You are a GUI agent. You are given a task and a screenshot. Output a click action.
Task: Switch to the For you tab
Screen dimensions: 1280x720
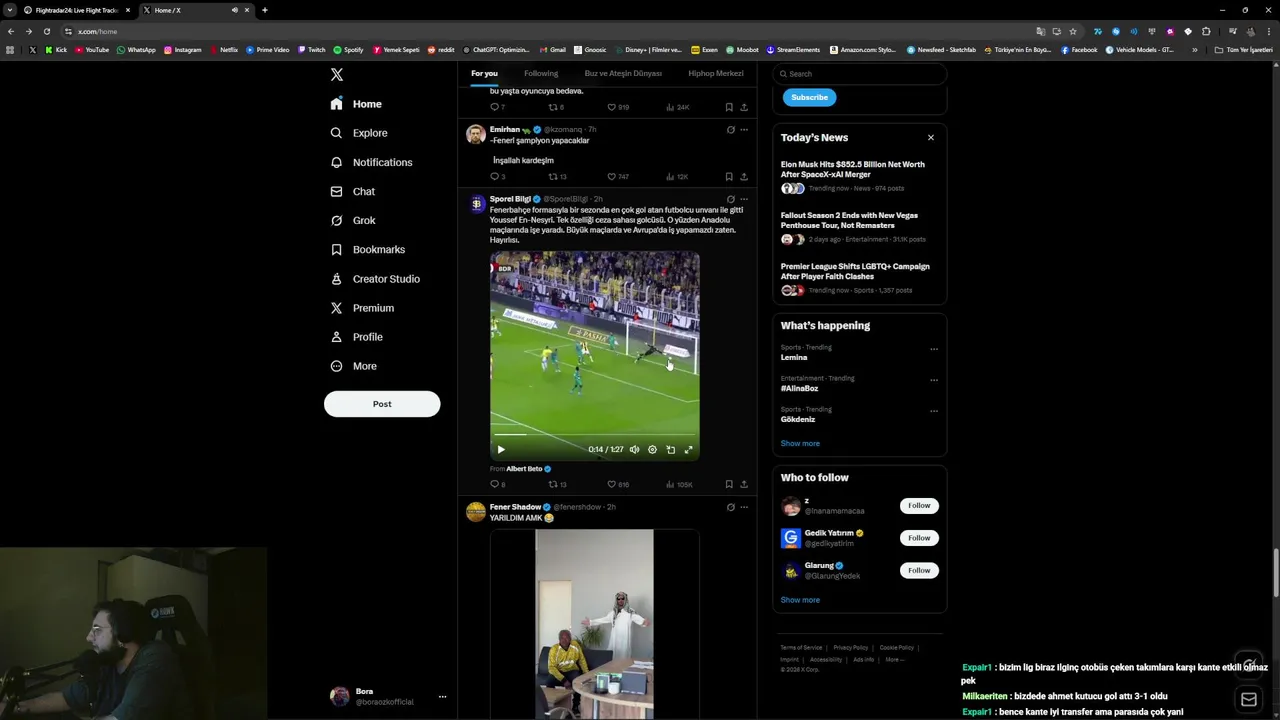tap(484, 73)
